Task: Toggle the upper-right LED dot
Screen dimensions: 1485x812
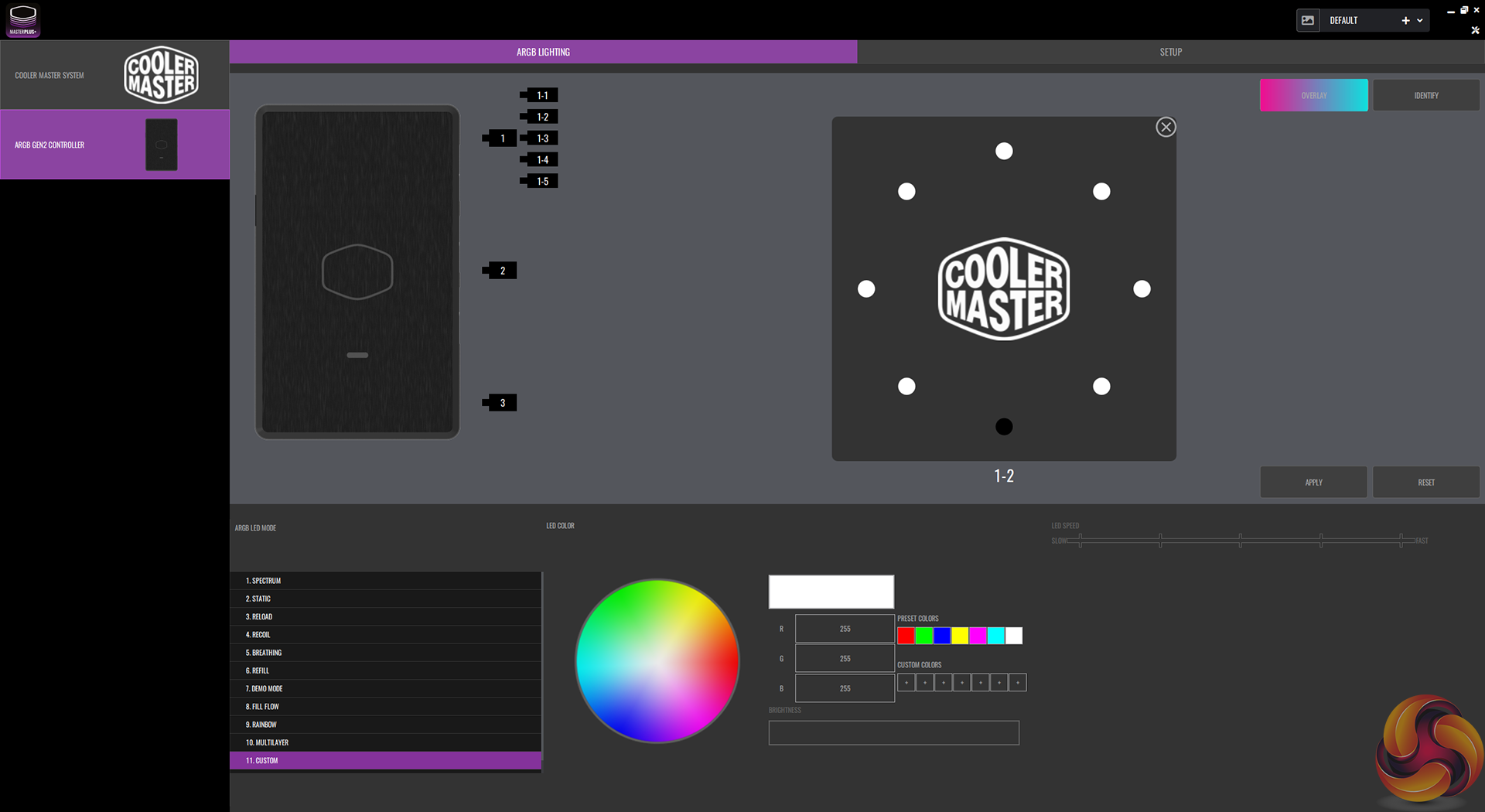Action: coord(1101,192)
